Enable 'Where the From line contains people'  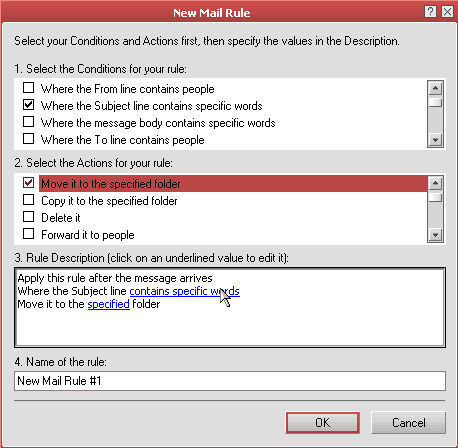point(29,88)
